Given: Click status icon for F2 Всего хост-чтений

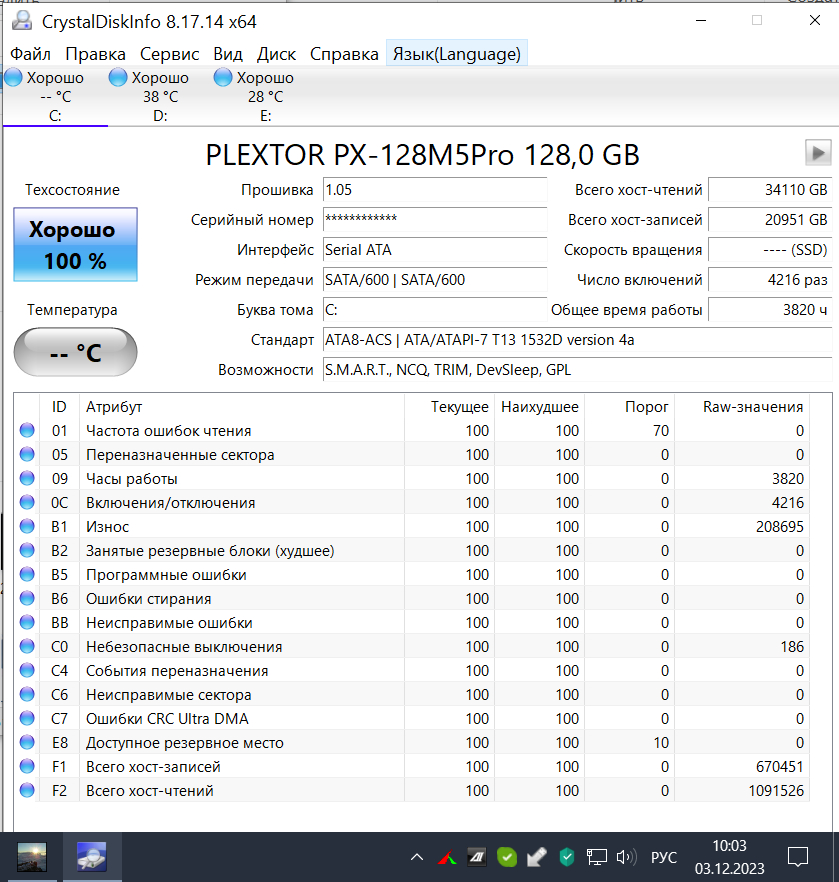Looking at the screenshot, I should 27,790.
